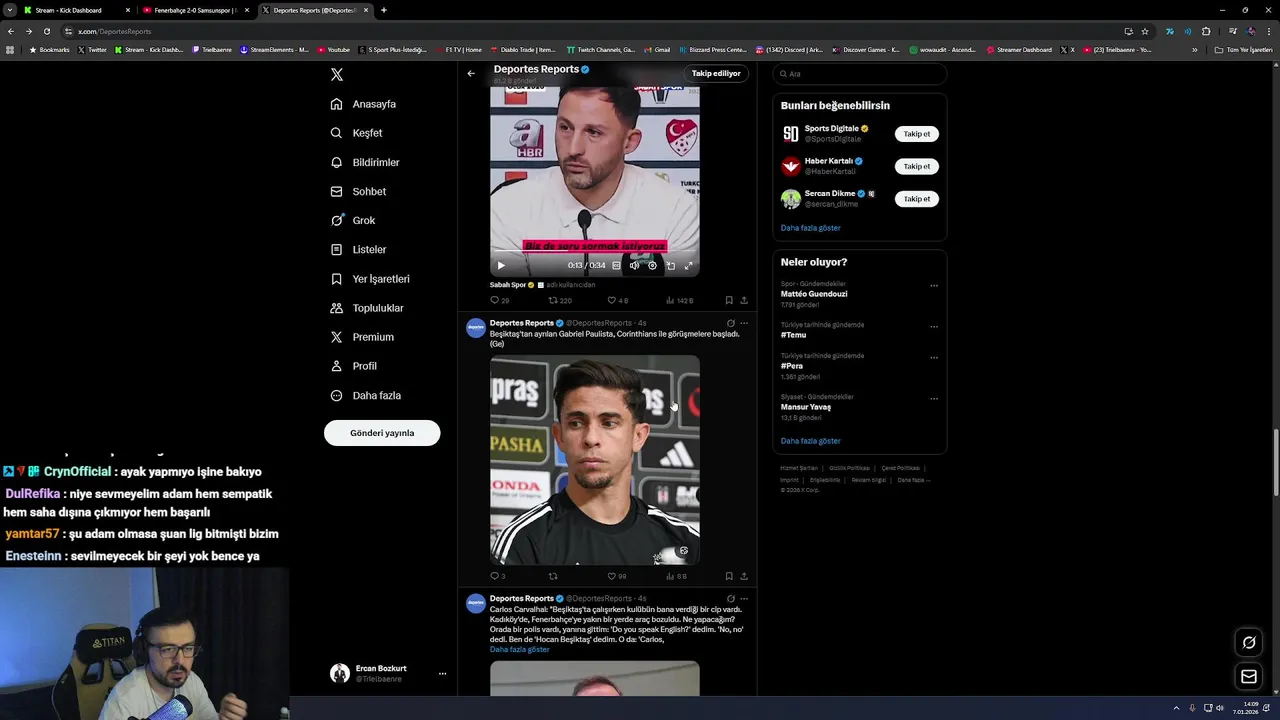Open more menu on Carlos Carvalhal post

[743, 599]
